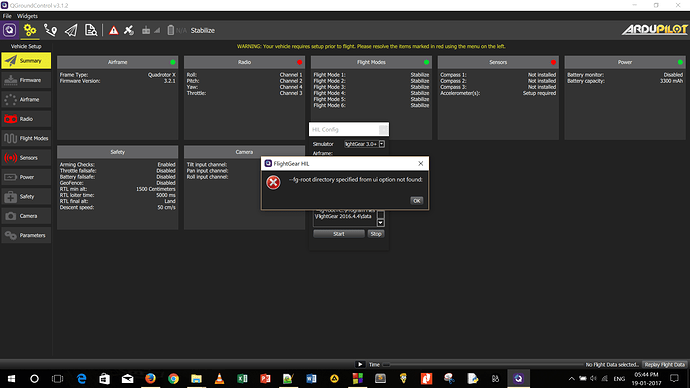Open the Analyze log view icon
Image resolution: width=690 pixels, height=388 pixels.
pos(91,30)
